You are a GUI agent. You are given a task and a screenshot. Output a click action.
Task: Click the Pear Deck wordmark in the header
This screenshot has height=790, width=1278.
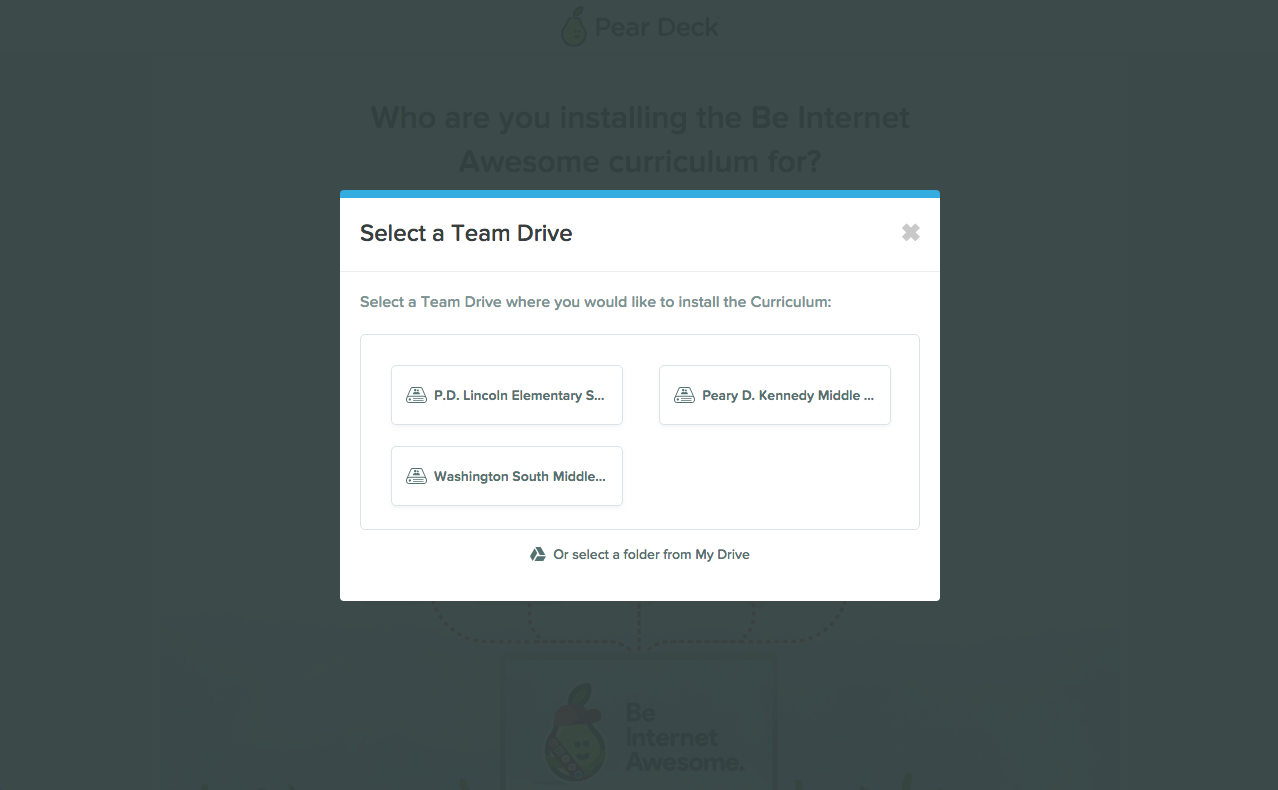656,28
